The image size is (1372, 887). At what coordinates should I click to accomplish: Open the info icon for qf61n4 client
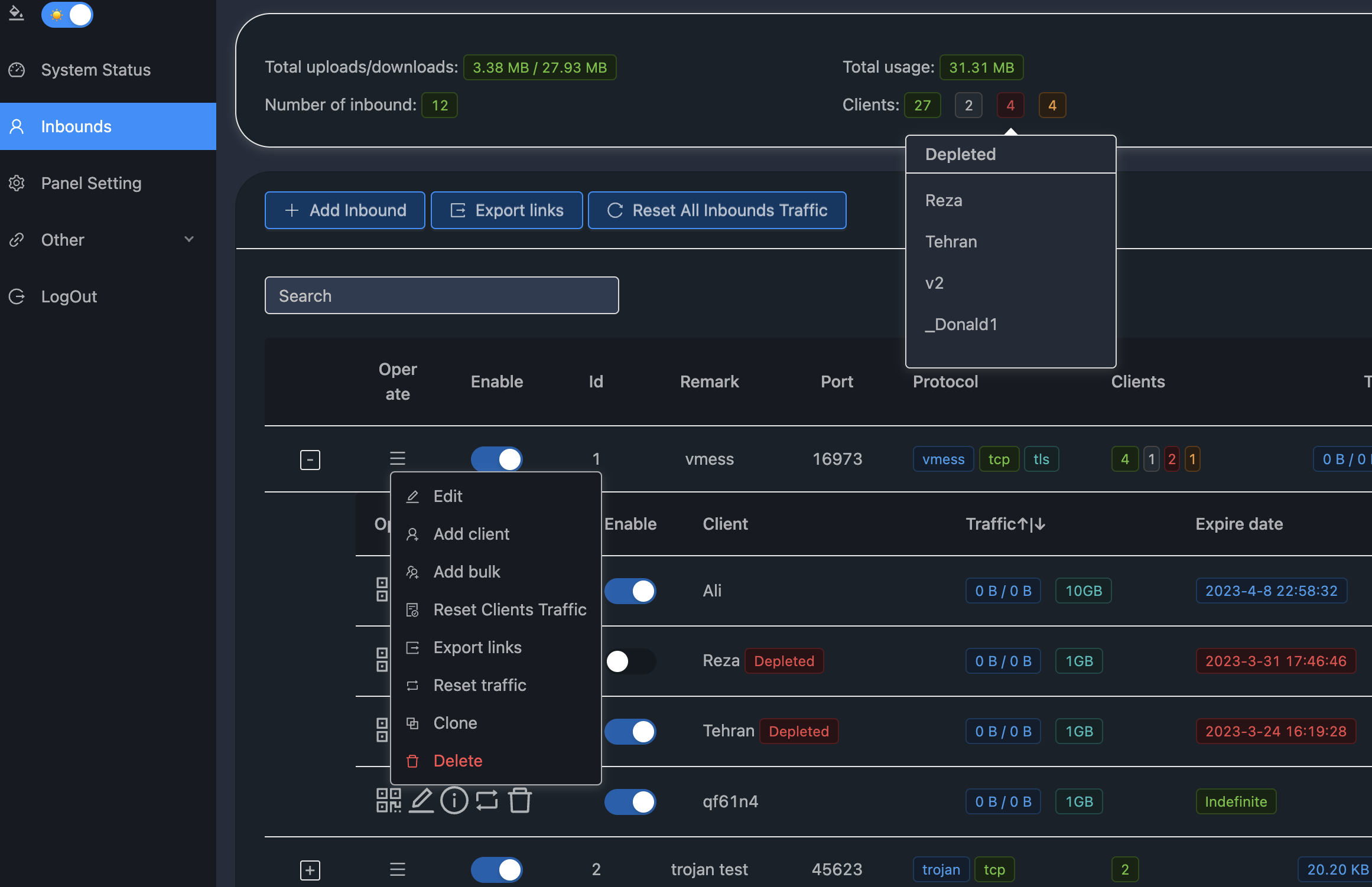pos(454,801)
